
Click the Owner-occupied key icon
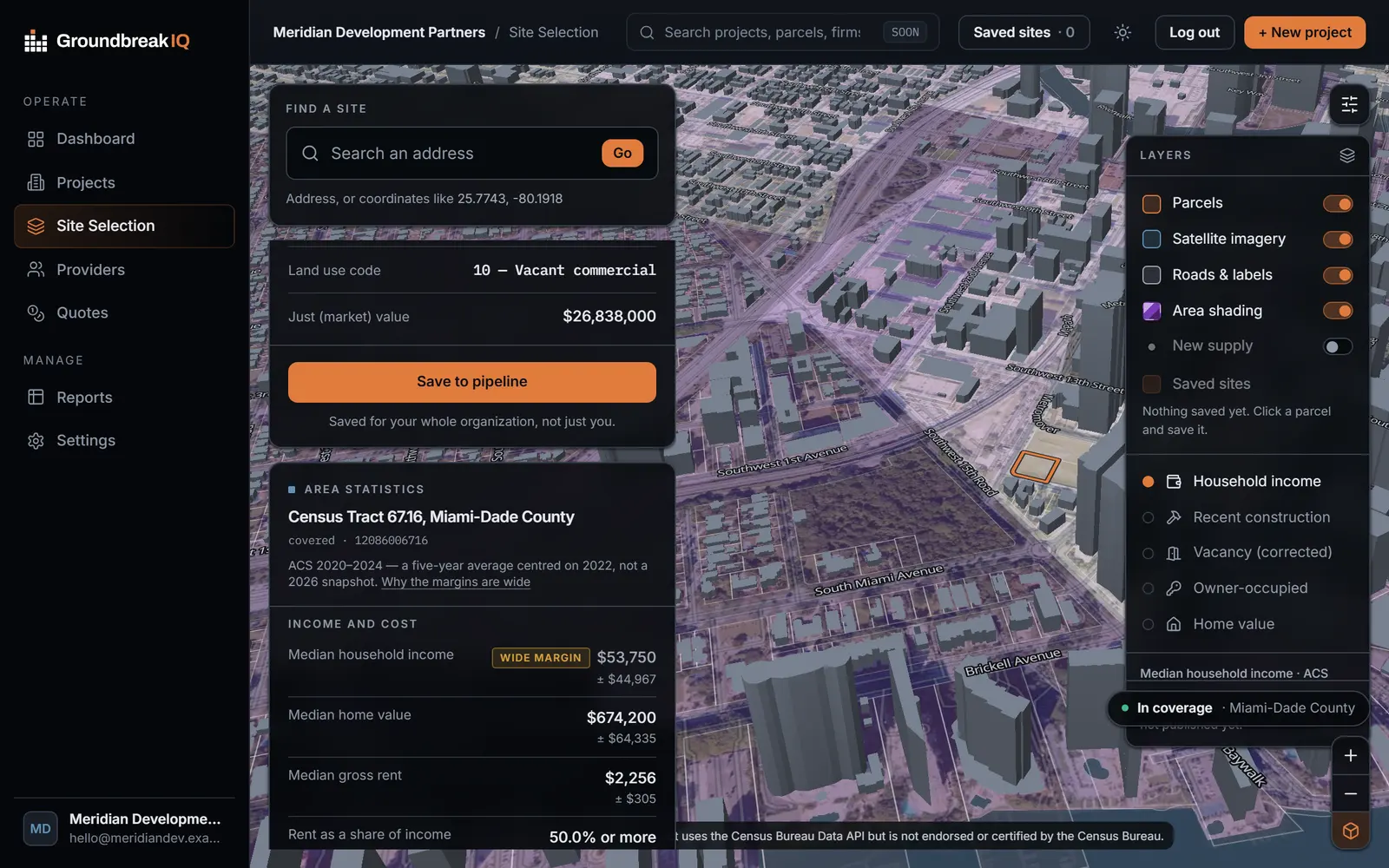(x=1174, y=589)
